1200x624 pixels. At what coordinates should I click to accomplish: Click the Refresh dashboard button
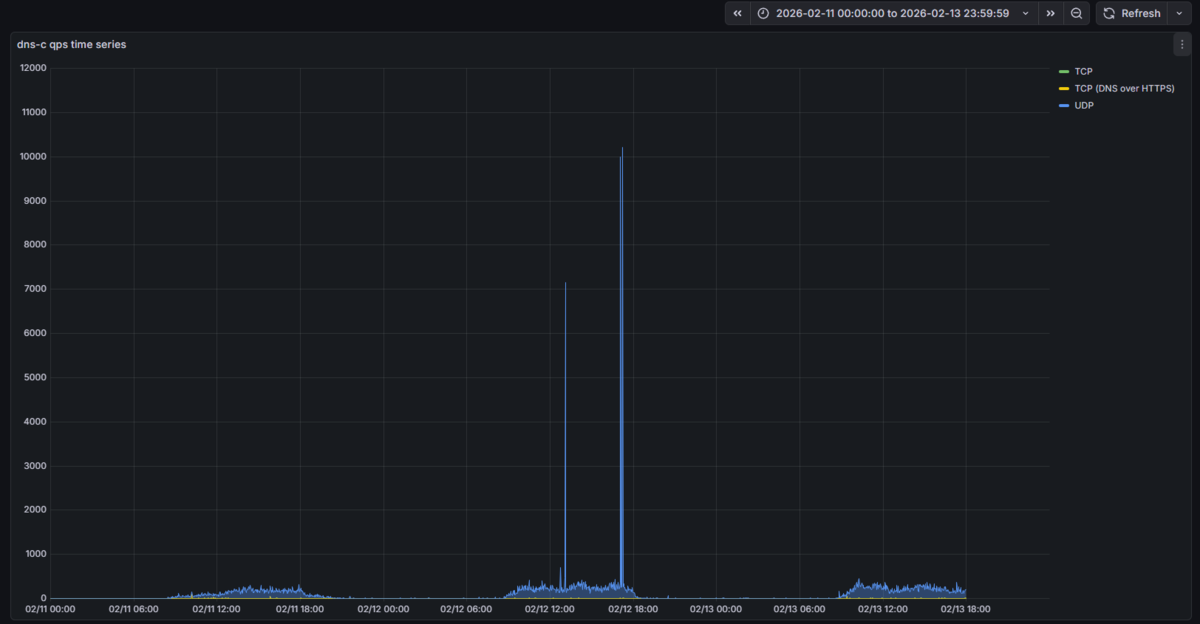[x=1132, y=13]
